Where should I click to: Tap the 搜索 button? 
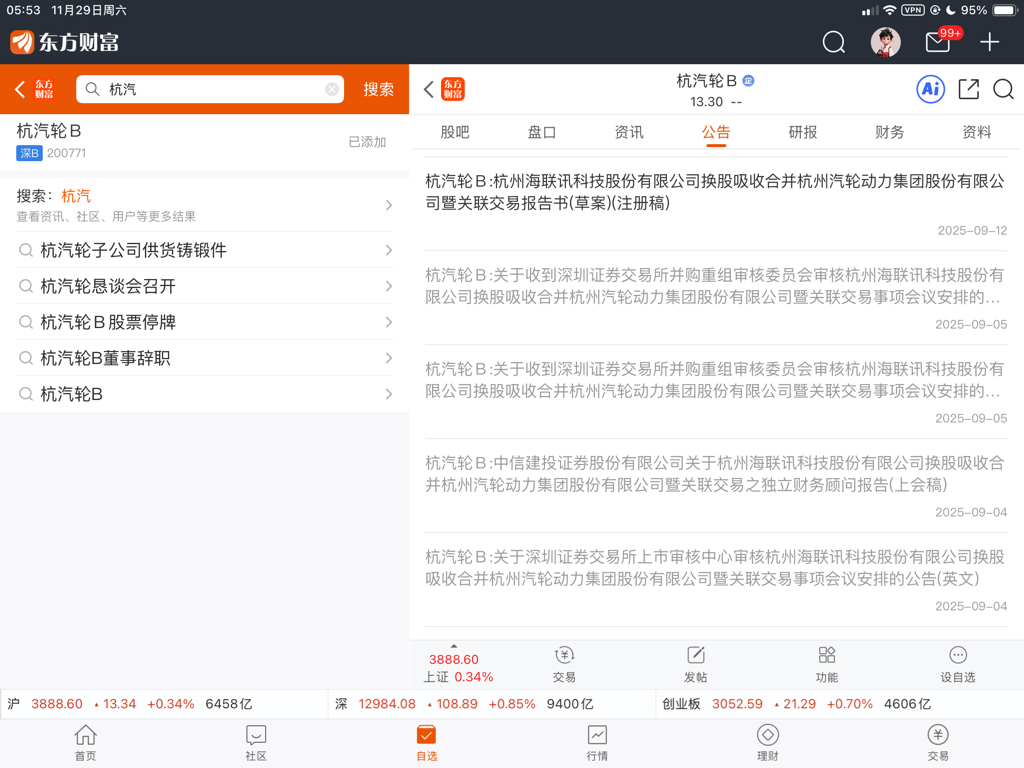(x=379, y=89)
